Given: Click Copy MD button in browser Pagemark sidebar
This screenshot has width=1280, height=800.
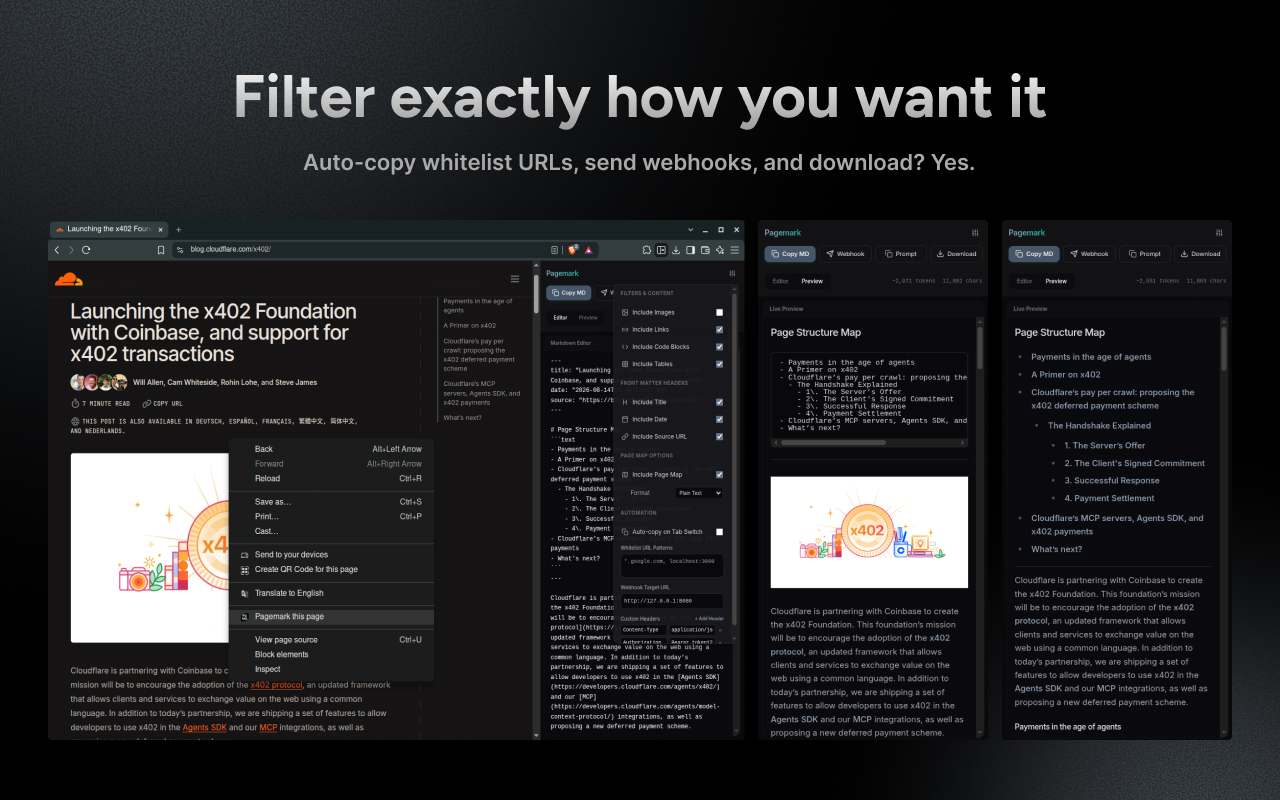Looking at the screenshot, I should (569, 293).
